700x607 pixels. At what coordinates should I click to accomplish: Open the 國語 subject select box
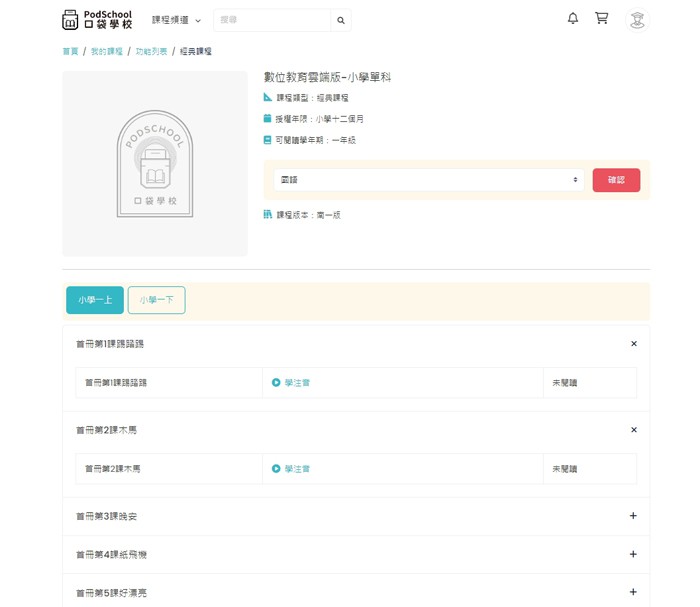429,180
